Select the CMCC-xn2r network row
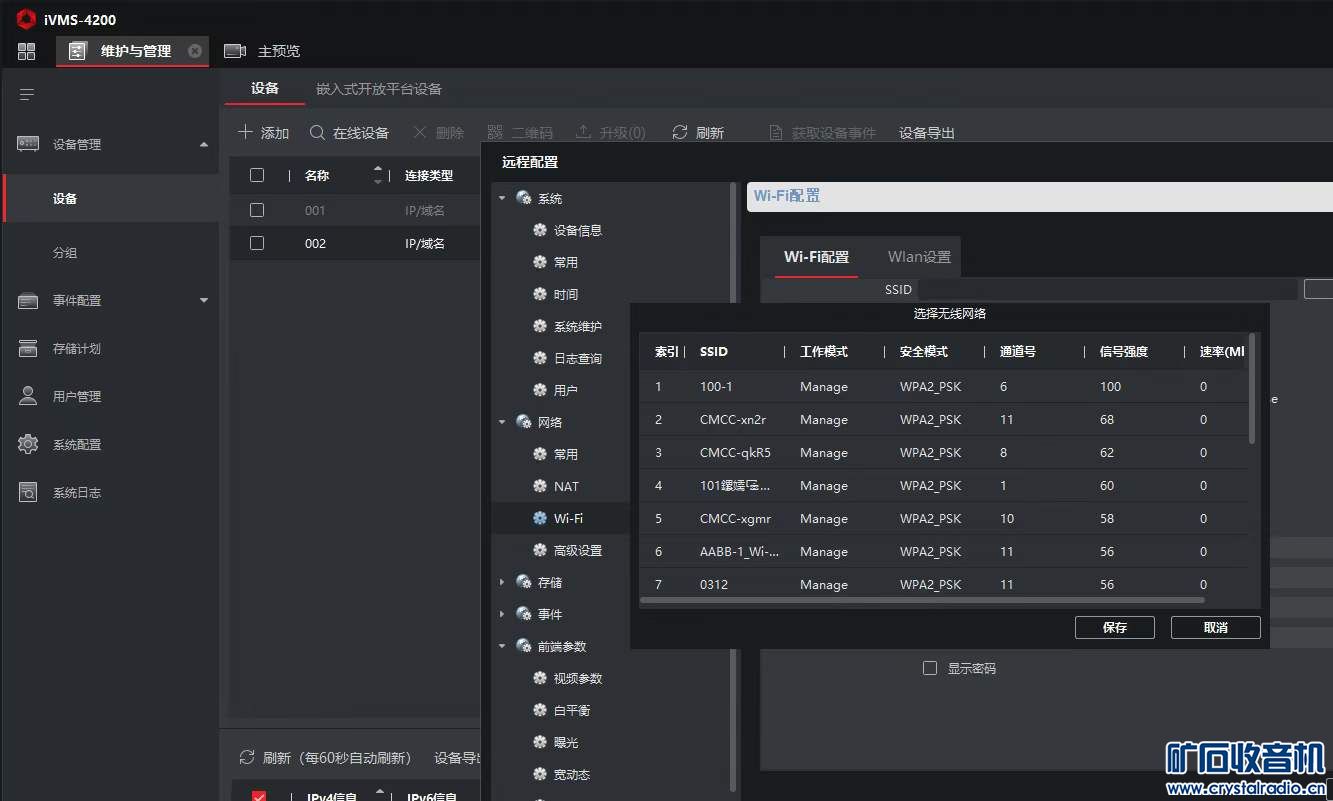The image size is (1333, 801). click(x=943, y=419)
